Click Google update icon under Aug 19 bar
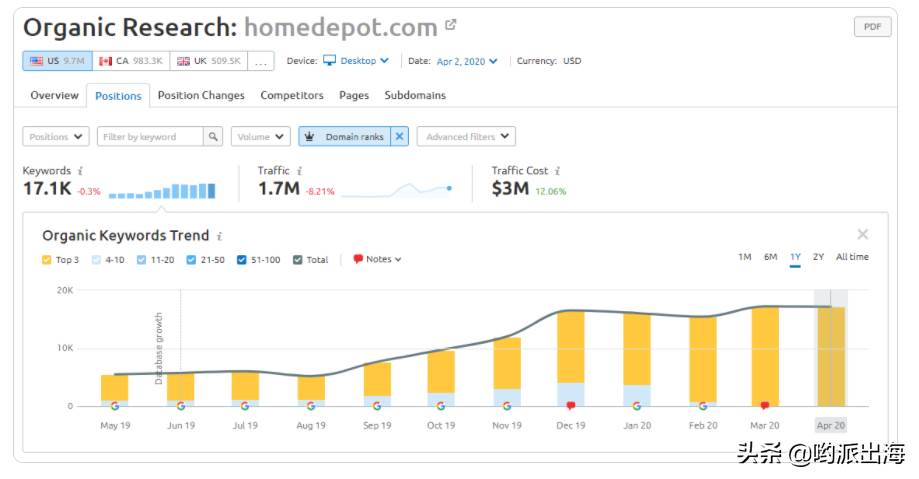The height and width of the screenshot is (479, 919). tap(311, 406)
